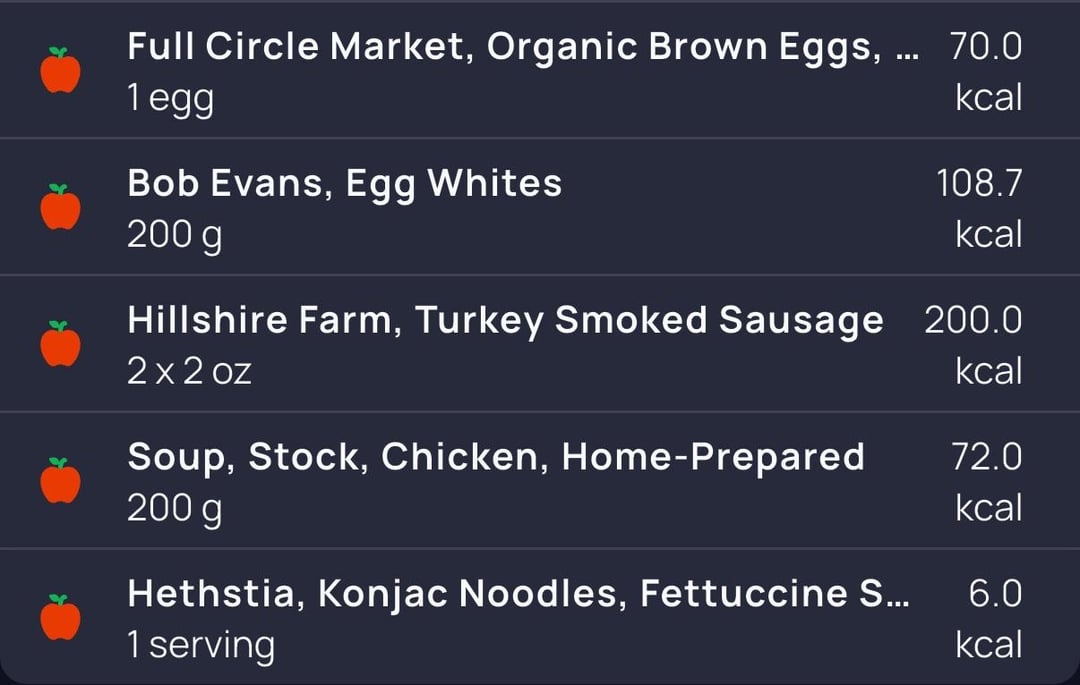Viewport: 1080px width, 685px height.
Task: Tap the apple icon beside Turkey Smoked Sausage
Action: coord(61,344)
